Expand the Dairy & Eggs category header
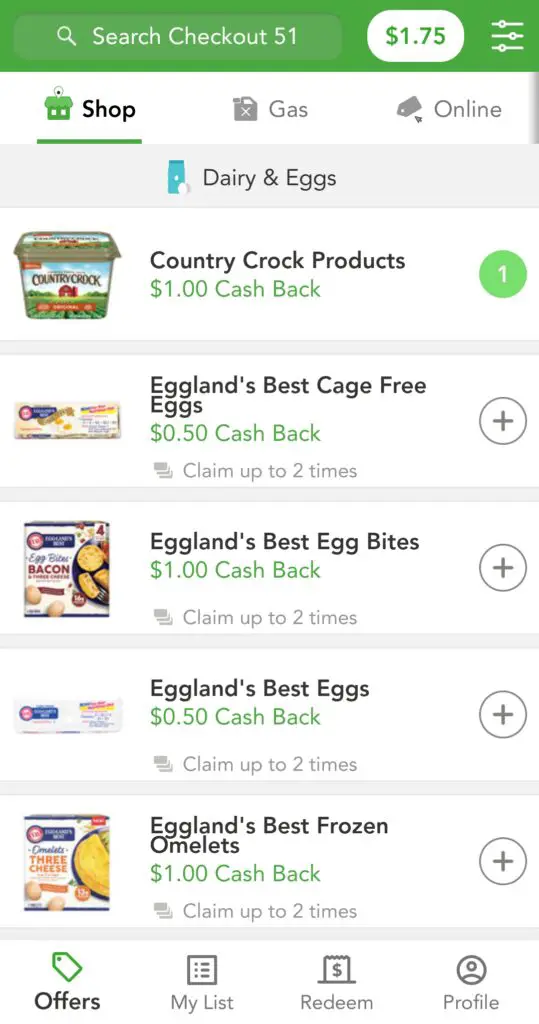 pyautogui.click(x=269, y=177)
